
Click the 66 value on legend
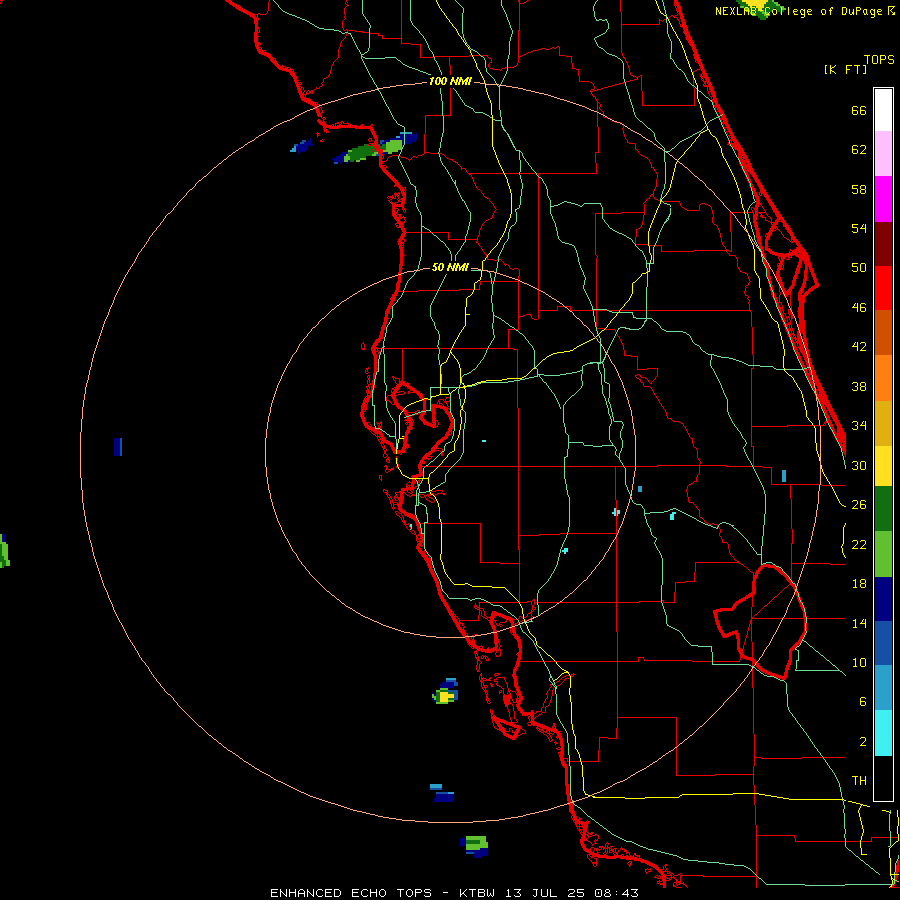click(x=859, y=110)
